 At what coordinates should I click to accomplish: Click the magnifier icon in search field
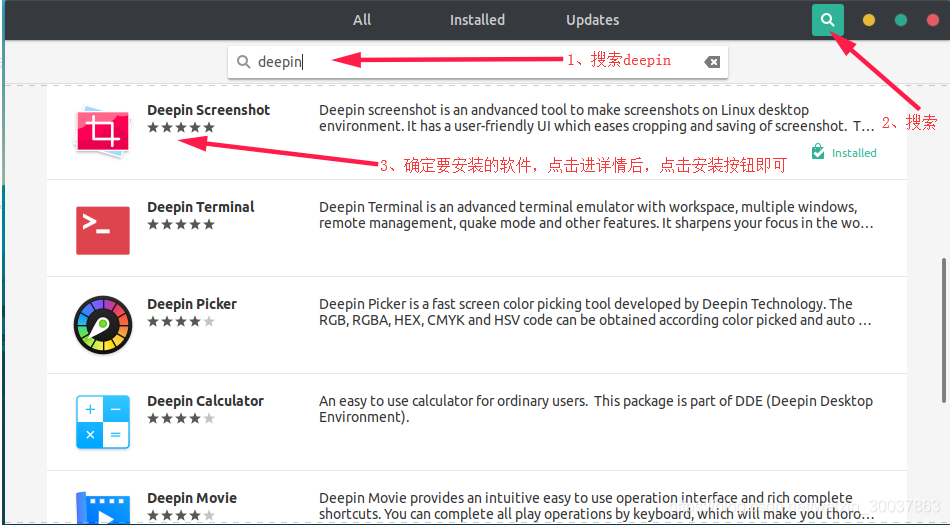(244, 62)
